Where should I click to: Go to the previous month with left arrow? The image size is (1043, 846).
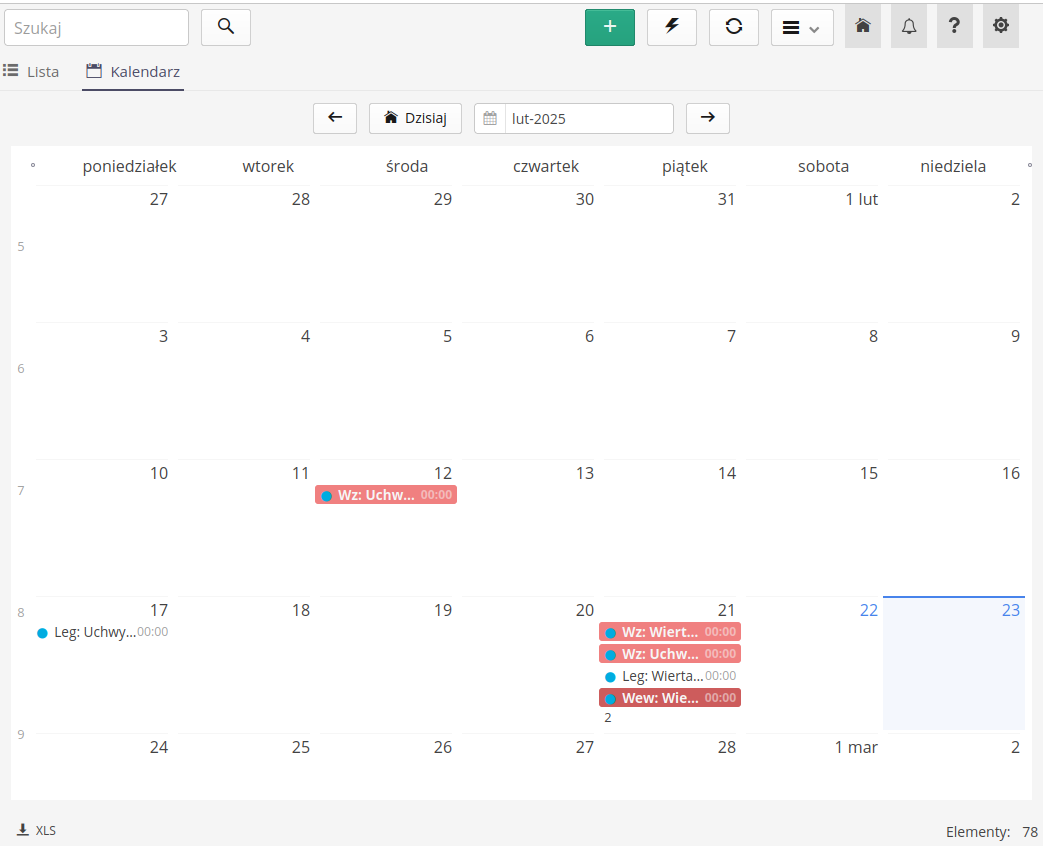tap(335, 118)
